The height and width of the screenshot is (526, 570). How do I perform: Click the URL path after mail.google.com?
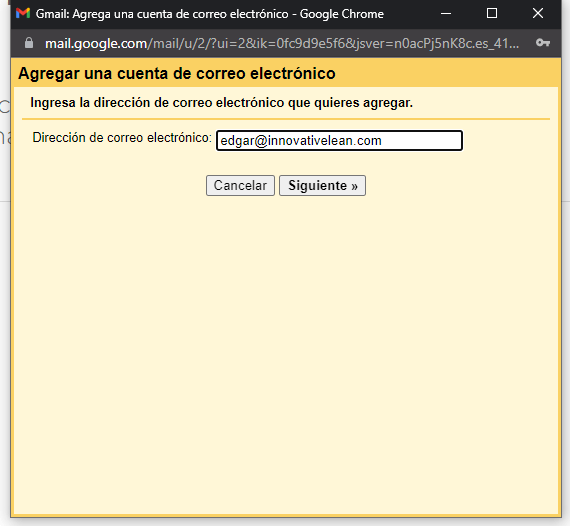[x=333, y=44]
